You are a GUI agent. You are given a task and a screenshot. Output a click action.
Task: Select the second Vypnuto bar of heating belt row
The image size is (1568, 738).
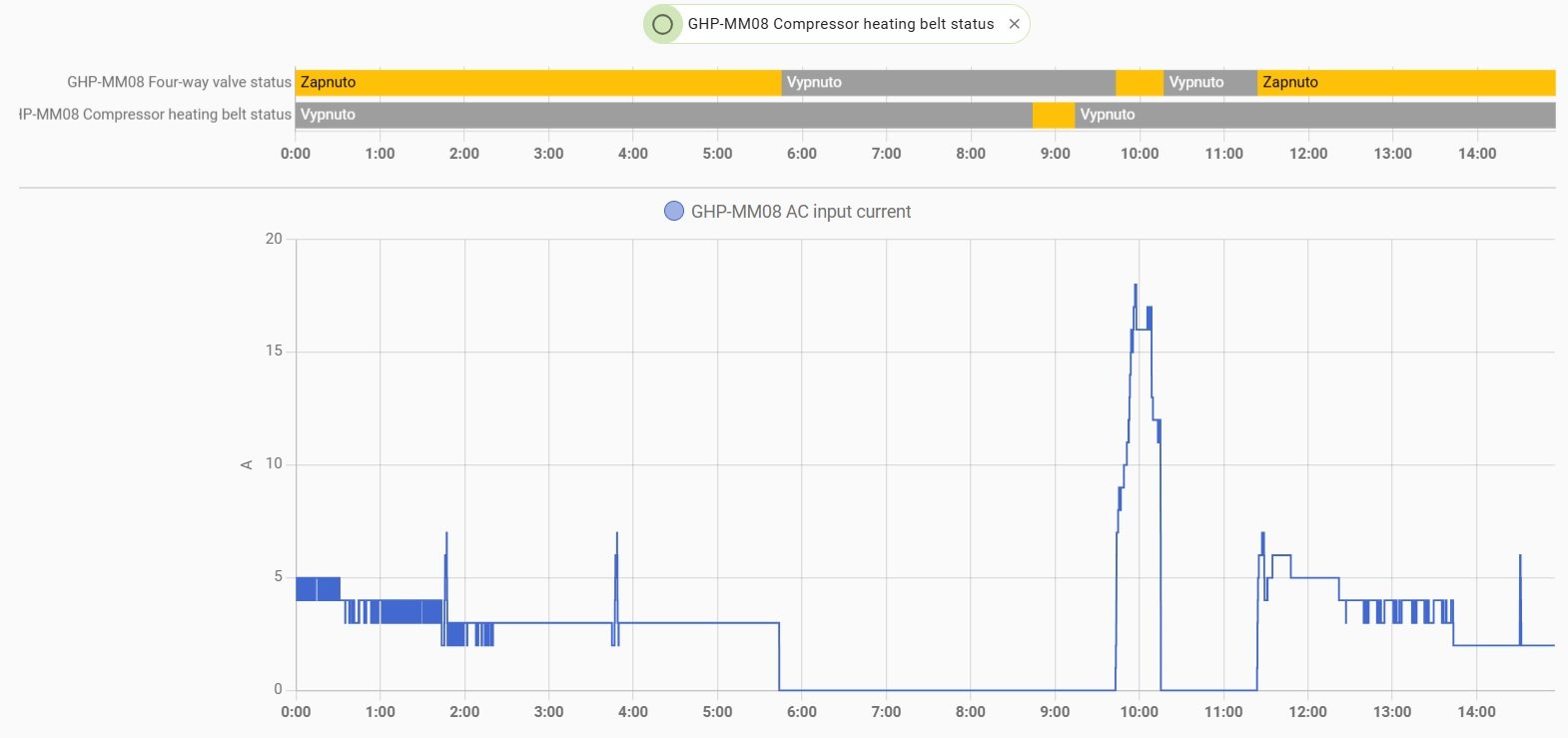1314,115
